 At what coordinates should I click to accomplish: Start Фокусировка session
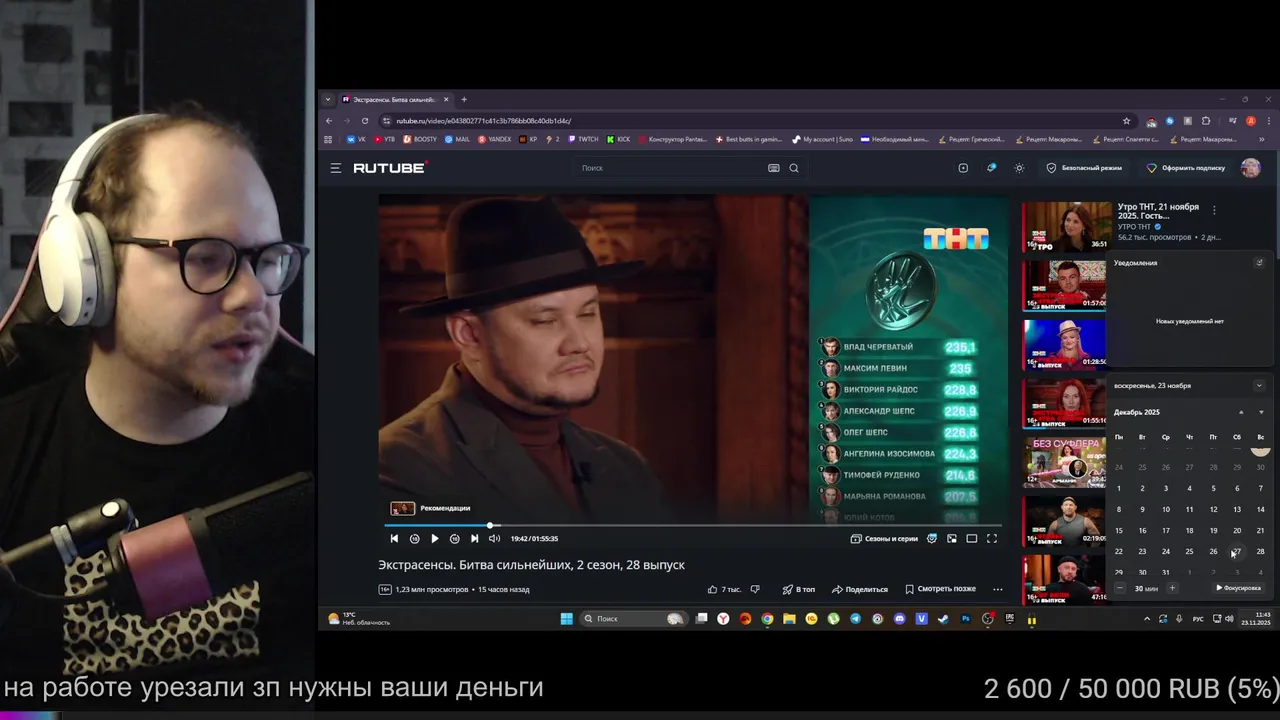coord(1238,588)
